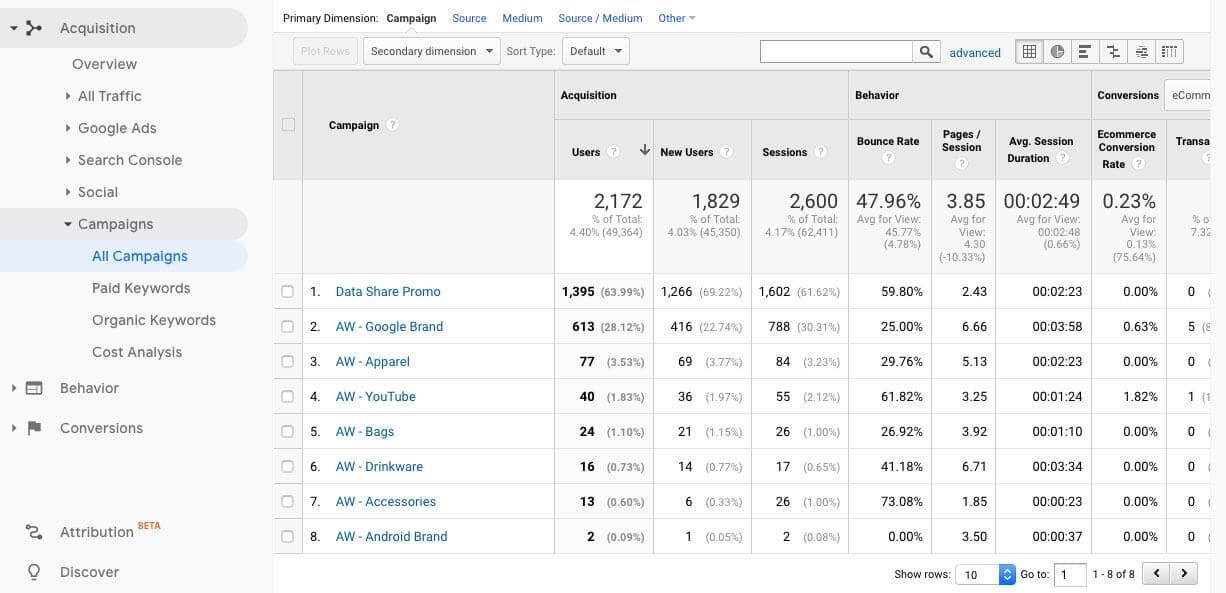Check the AW - YouTube row checkbox
Screen dimensions: 1226x593
[288, 397]
